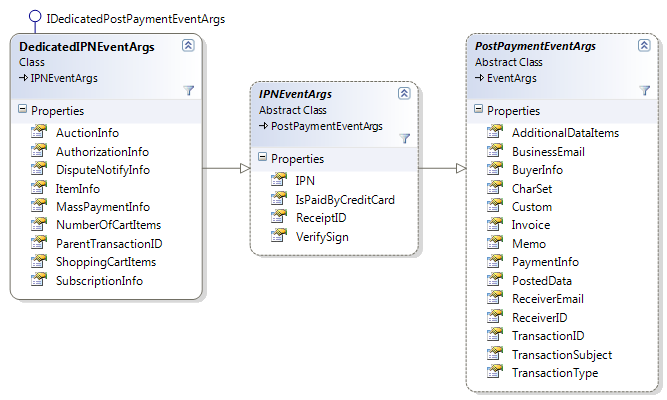Viewport: 667px width, 400px height.
Task: Select inheritance arrow from IPNEventArgs to PostPaymentEventArgs
Action: pyautogui.click(x=442, y=169)
